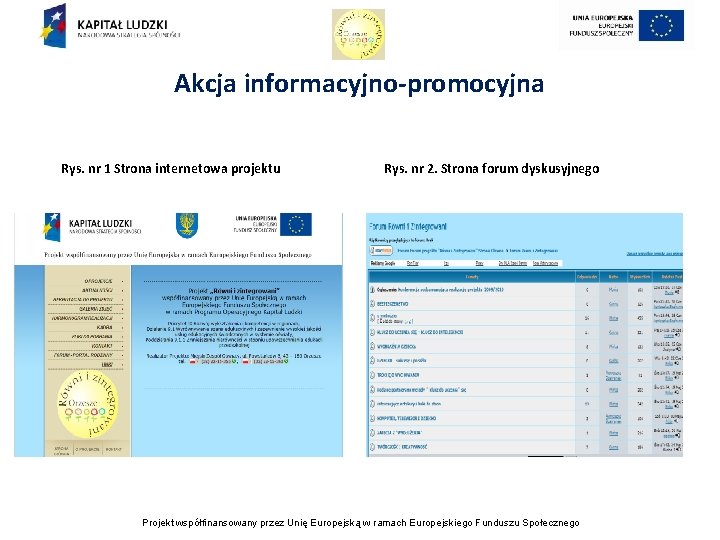Click the underlined link at forum top right
This screenshot has height=540, width=720.
point(654,253)
